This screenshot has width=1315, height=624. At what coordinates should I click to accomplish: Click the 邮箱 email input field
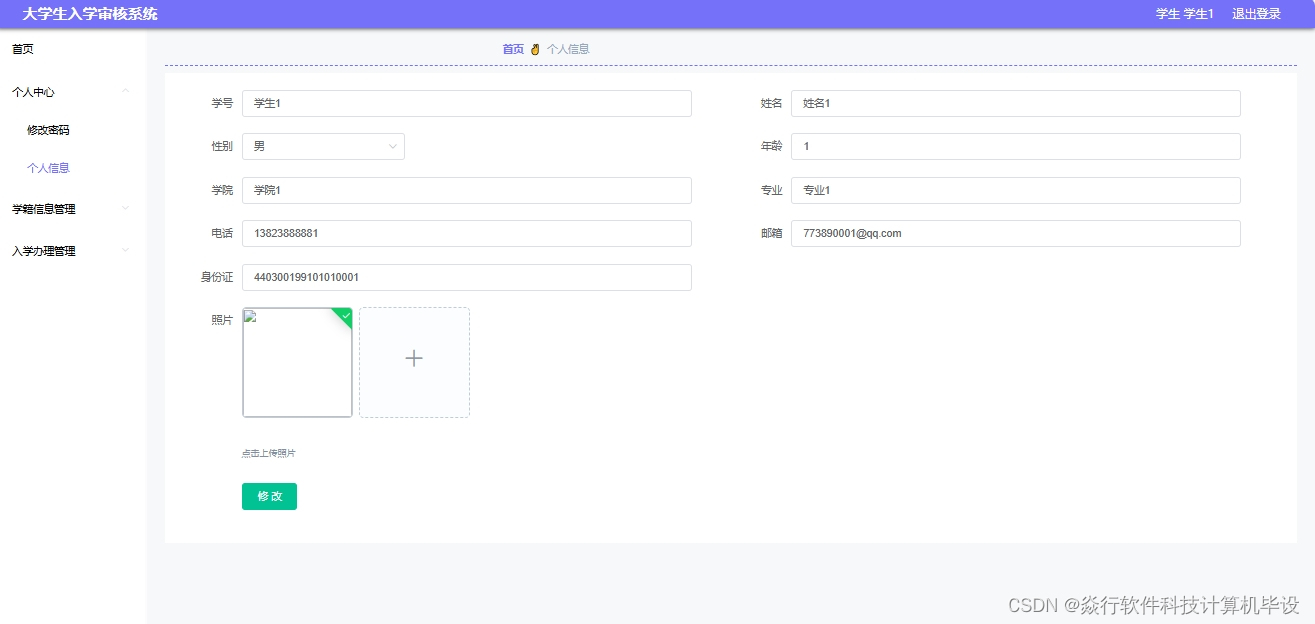point(1015,233)
